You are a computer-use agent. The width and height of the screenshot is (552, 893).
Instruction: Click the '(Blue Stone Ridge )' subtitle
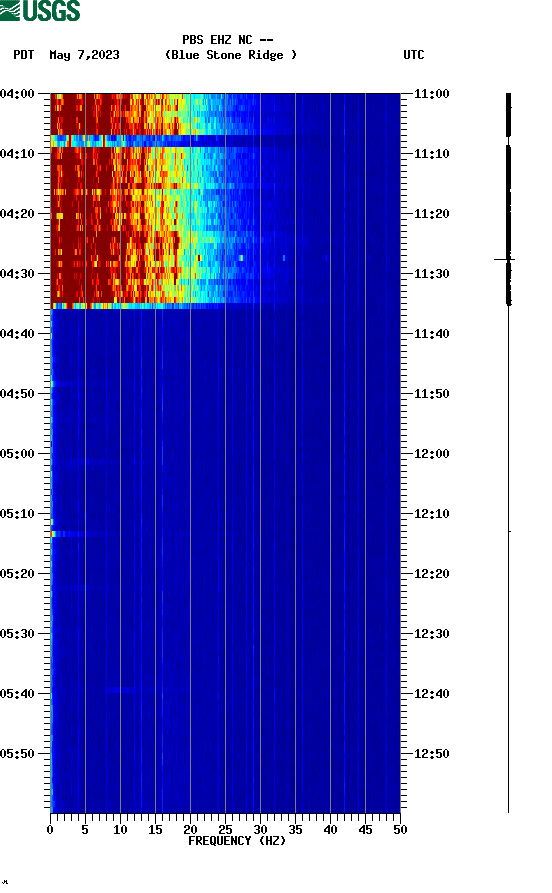point(231,55)
